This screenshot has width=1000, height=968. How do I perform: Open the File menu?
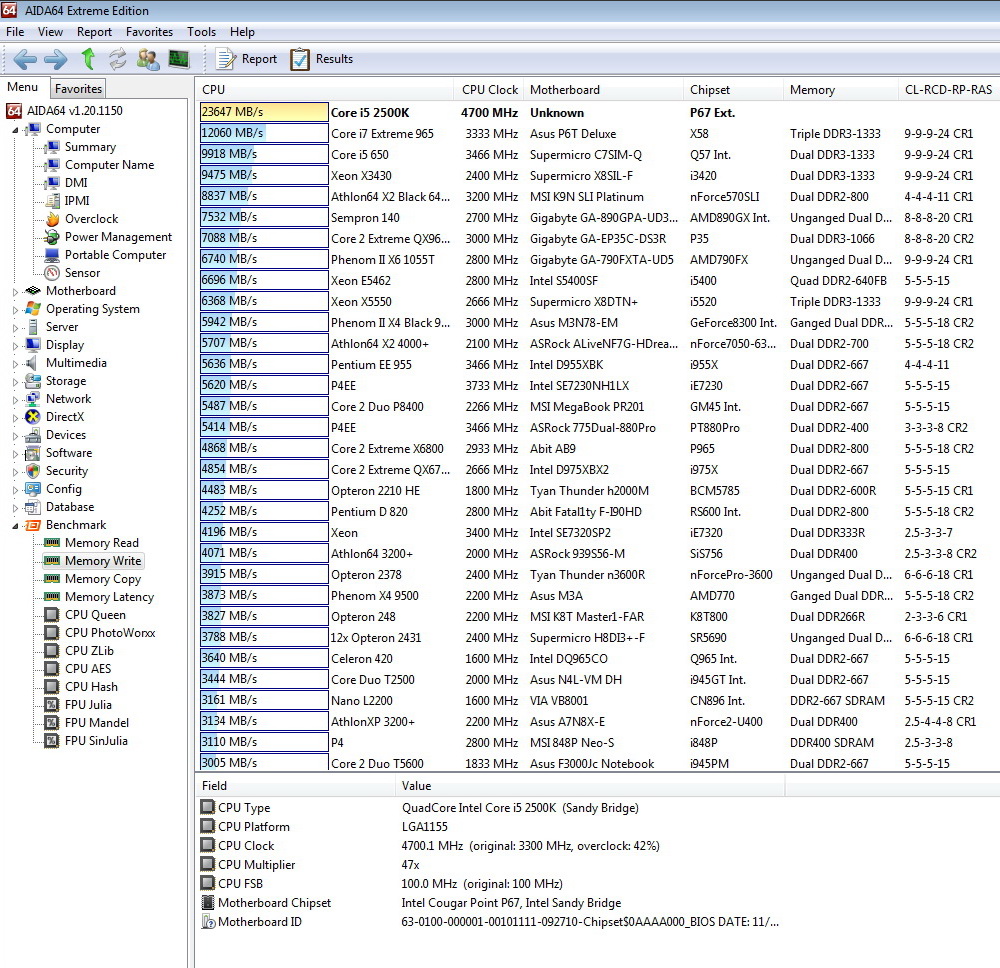15,32
